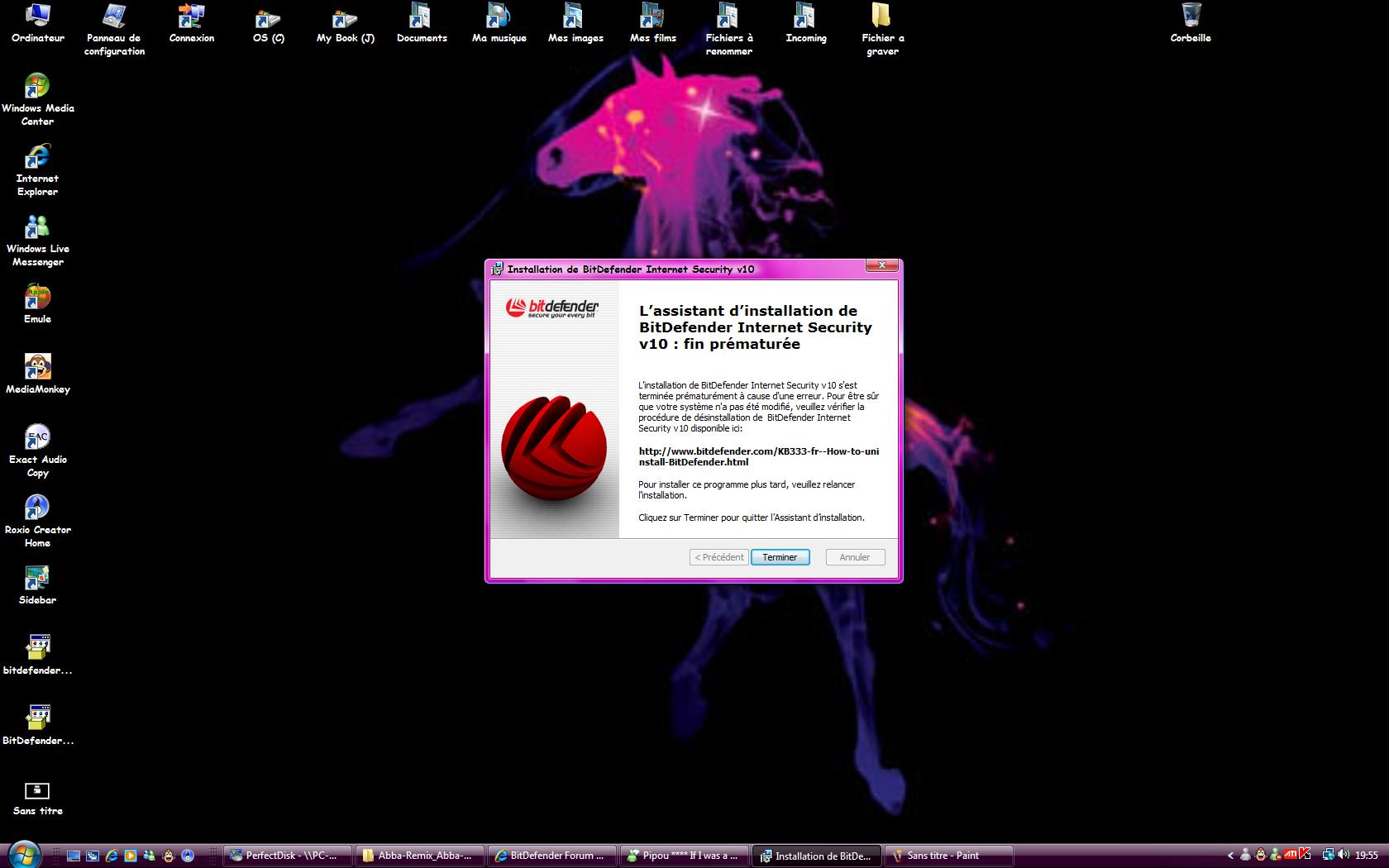Image resolution: width=1389 pixels, height=868 pixels.
Task: Select the Documents desktop shortcut
Action: (422, 23)
